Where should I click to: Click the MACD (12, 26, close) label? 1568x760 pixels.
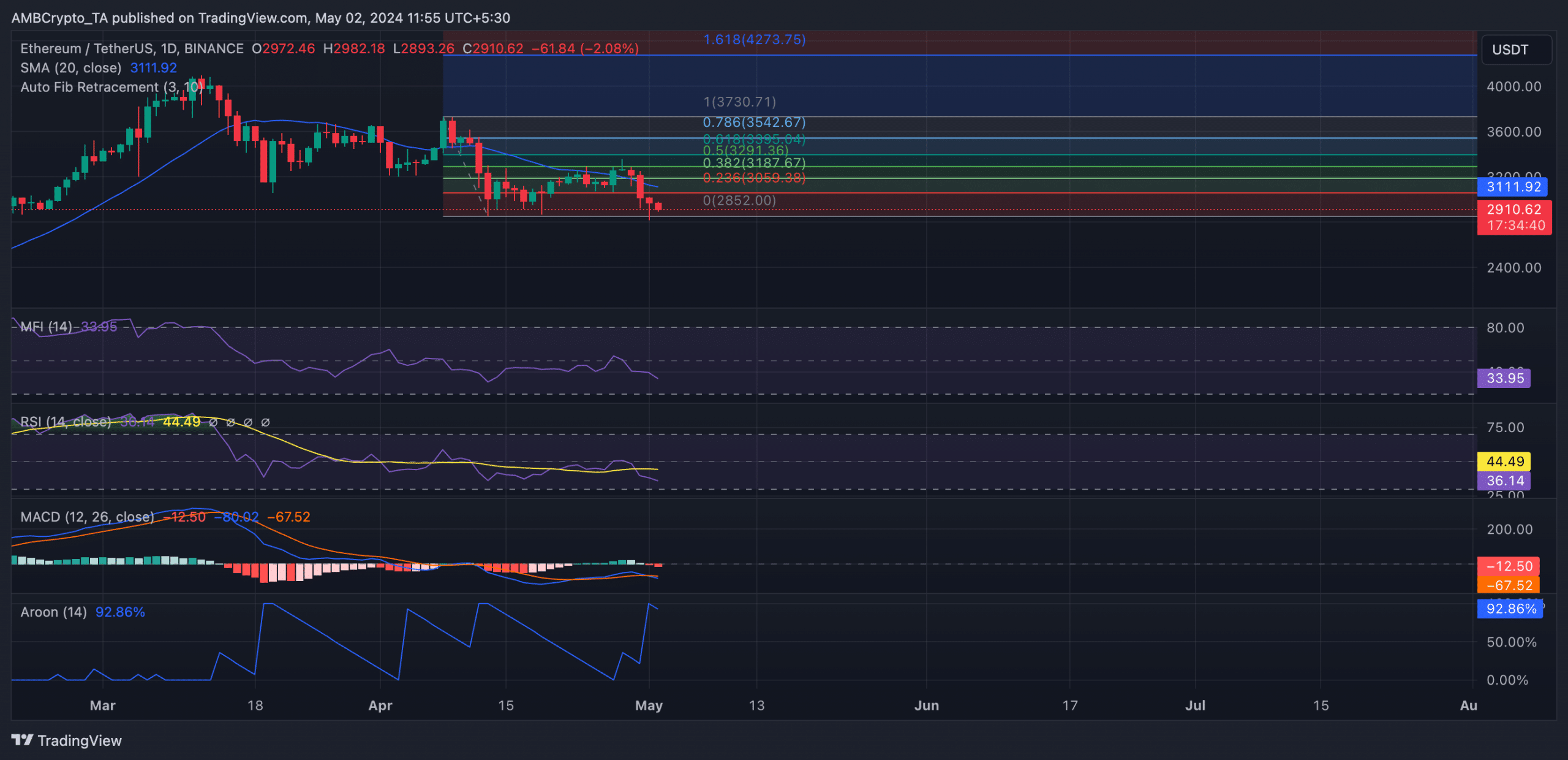click(87, 517)
